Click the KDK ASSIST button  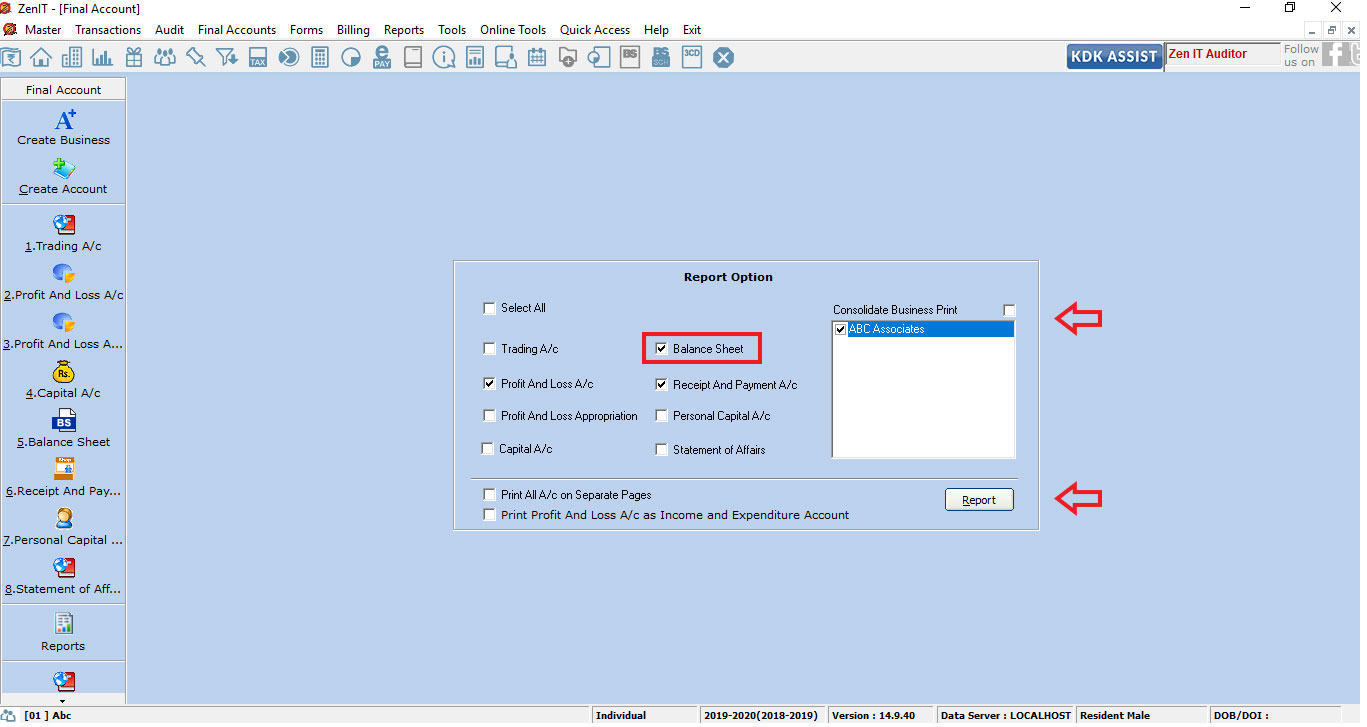(x=1114, y=56)
